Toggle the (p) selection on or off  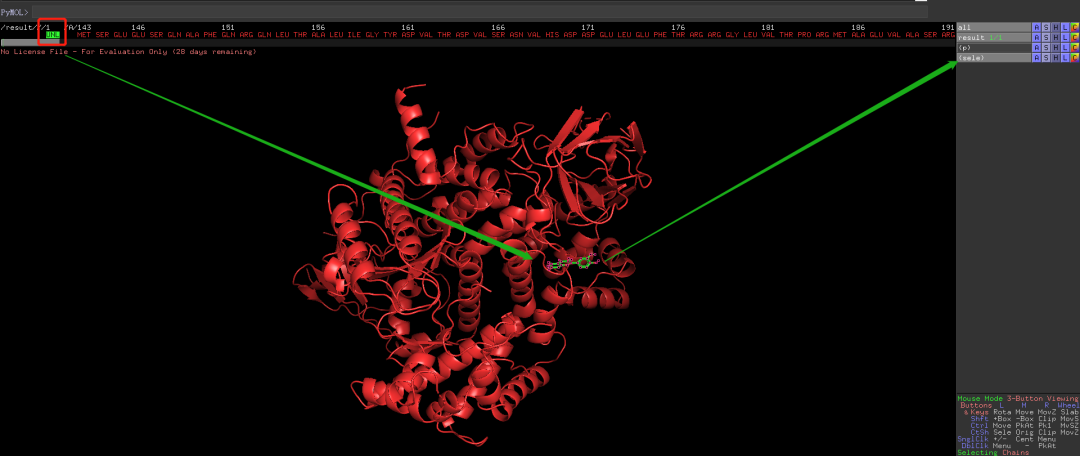[x=993, y=48]
